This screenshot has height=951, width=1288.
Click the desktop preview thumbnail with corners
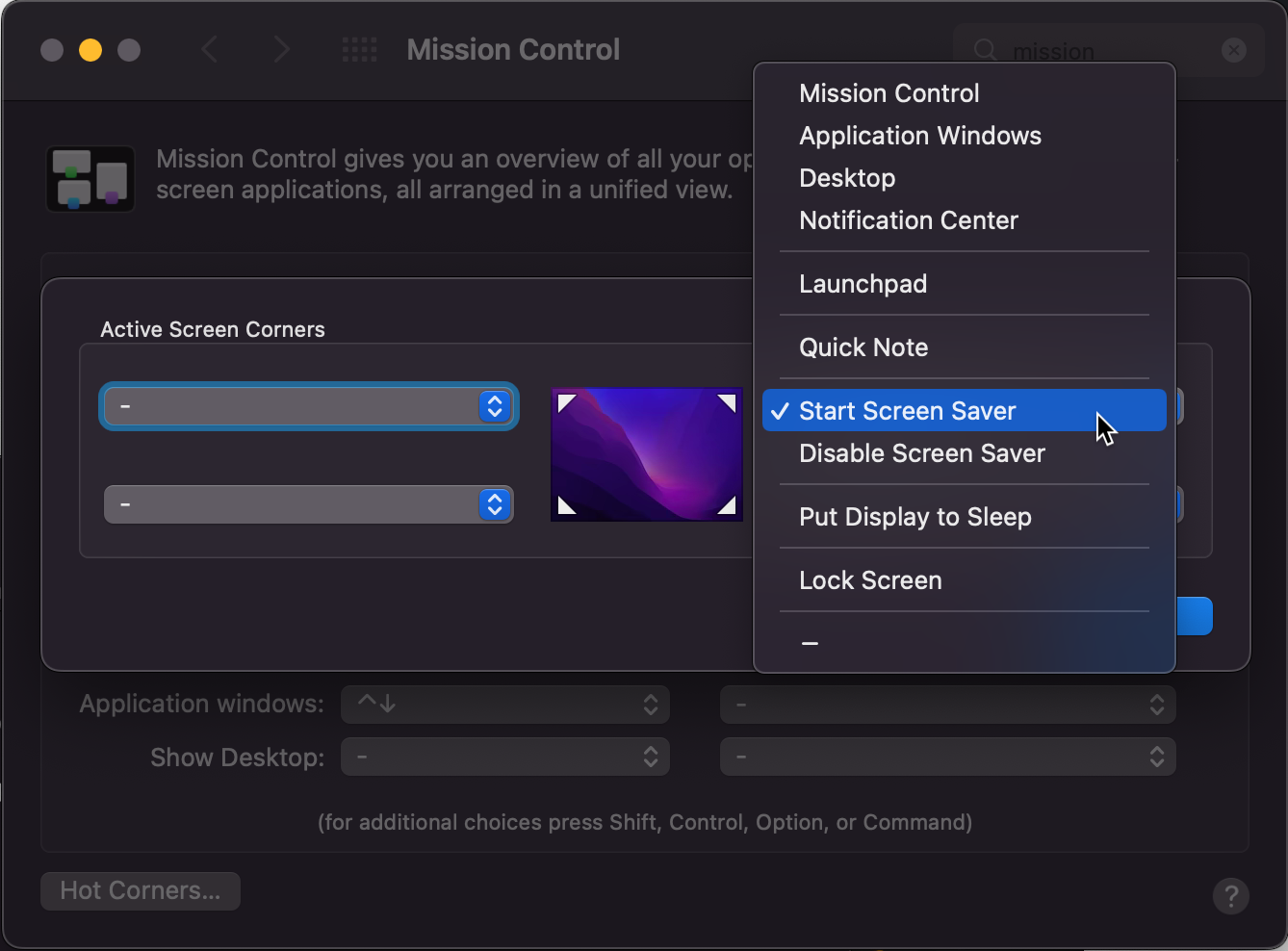pyautogui.click(x=647, y=454)
